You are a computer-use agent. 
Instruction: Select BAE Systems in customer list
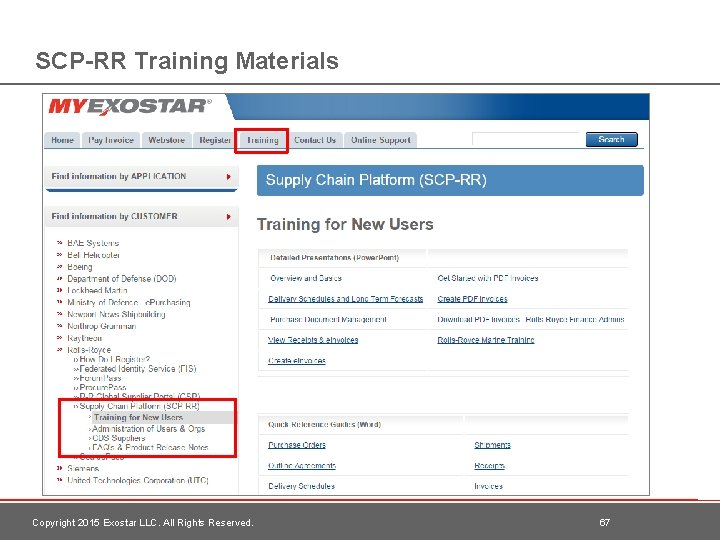pos(93,243)
